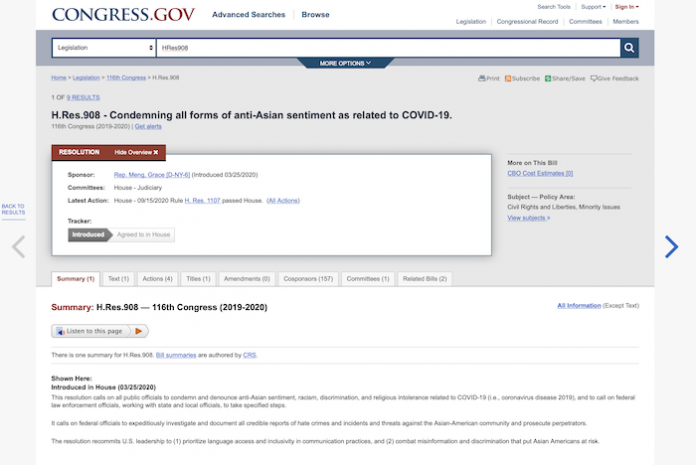
Task: Open sponsor Rep. Meng, Grace link
Action: tap(152, 175)
